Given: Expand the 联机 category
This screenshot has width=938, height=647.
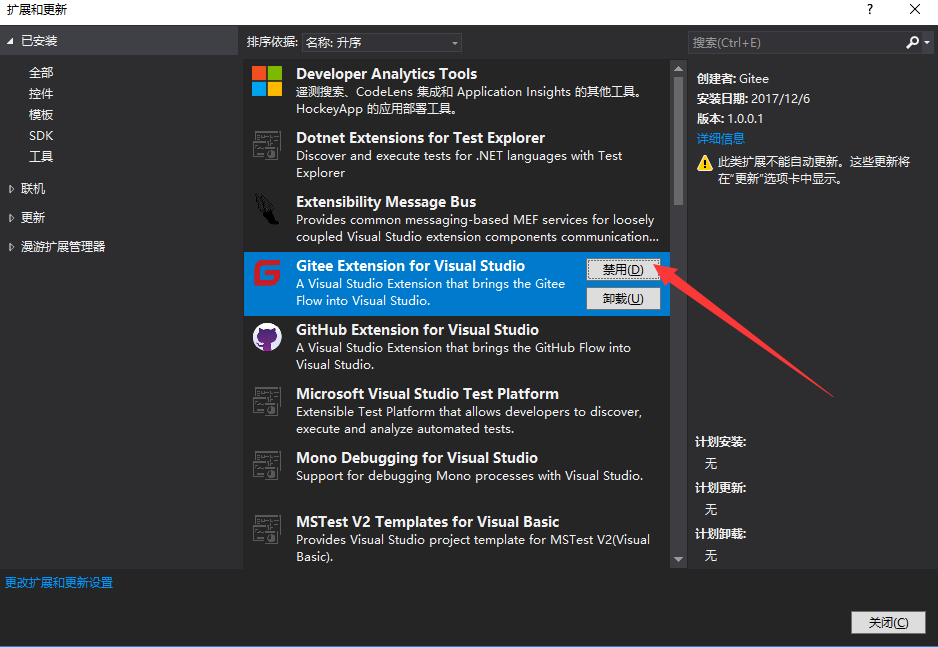Looking at the screenshot, I should tap(11, 189).
